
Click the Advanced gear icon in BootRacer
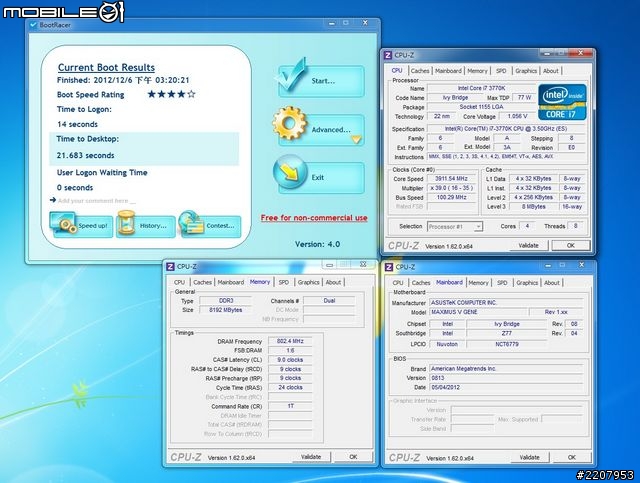289,123
